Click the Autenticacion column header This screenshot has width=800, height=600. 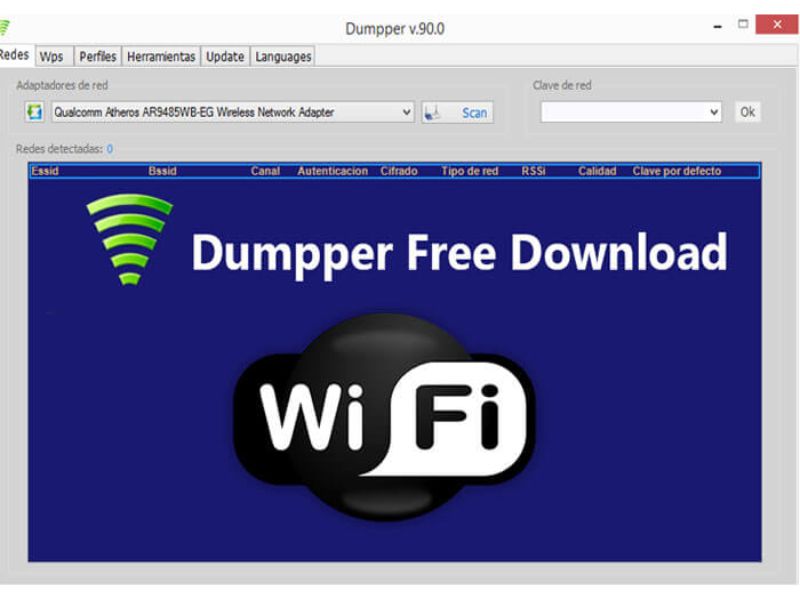click(x=333, y=171)
